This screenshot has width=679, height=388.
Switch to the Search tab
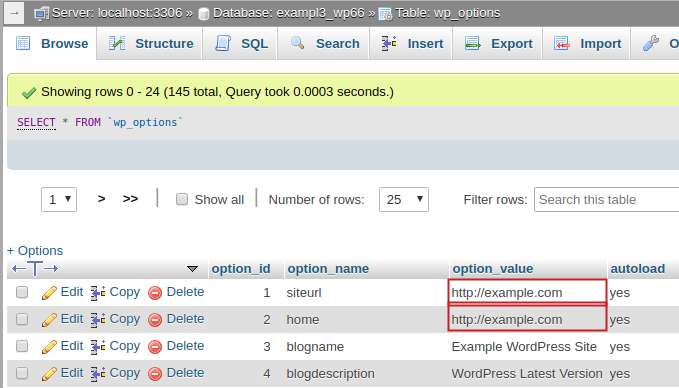coord(324,43)
